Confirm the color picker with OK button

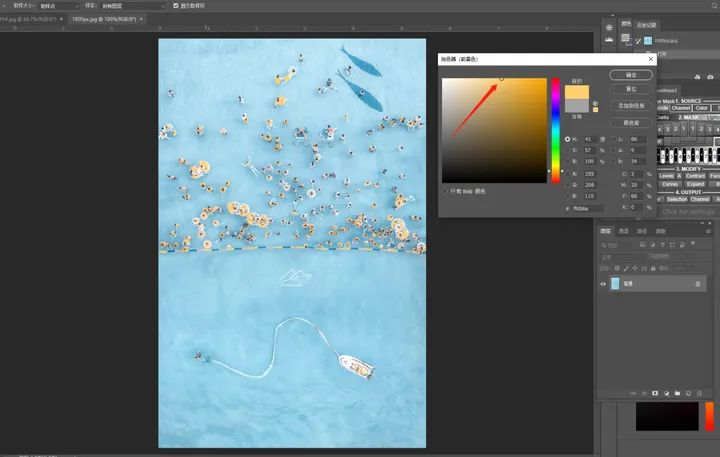click(x=631, y=75)
